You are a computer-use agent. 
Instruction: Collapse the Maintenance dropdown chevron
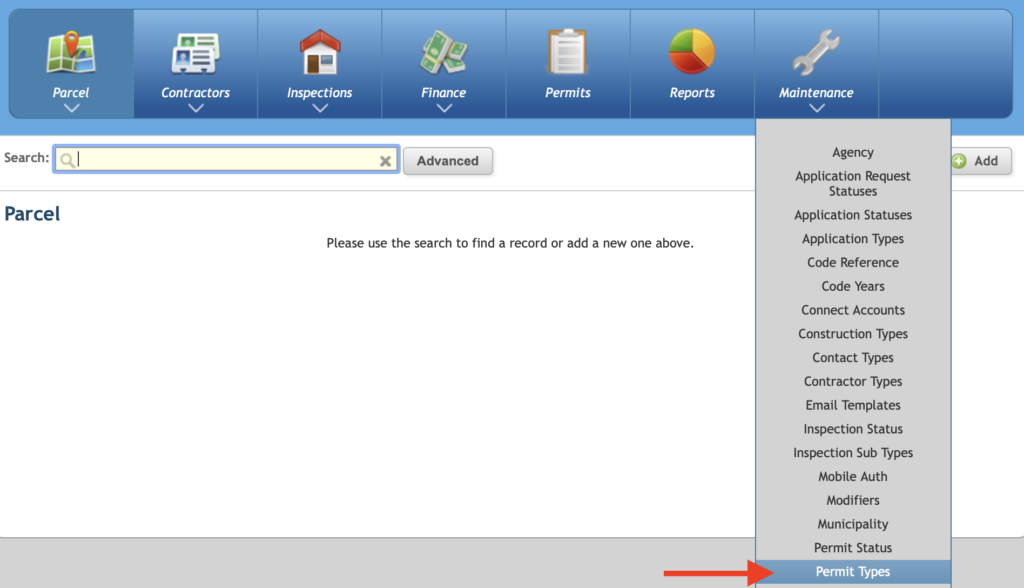[816, 108]
